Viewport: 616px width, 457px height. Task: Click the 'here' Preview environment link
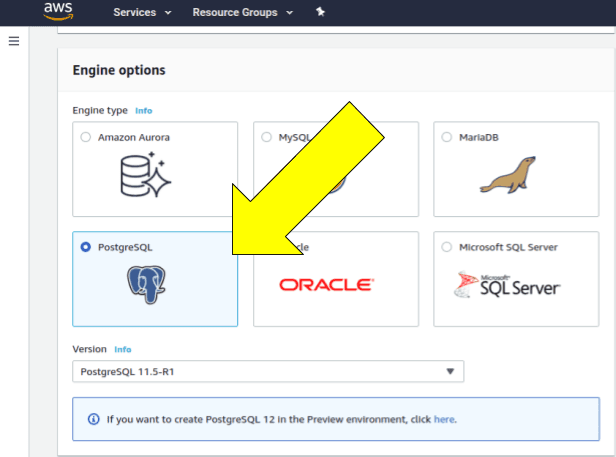pyautogui.click(x=444, y=419)
